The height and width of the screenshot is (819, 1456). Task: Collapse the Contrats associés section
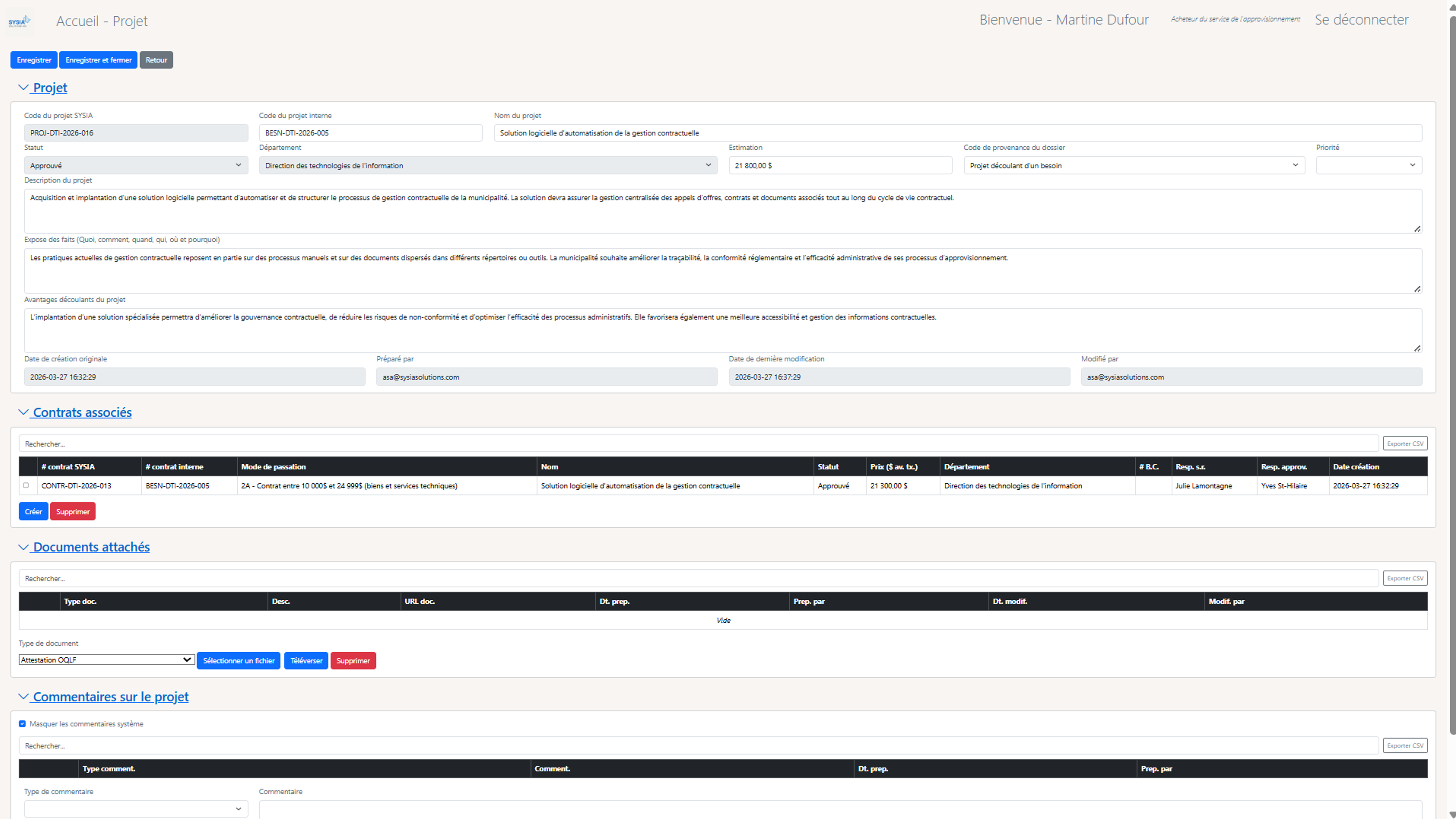click(x=23, y=413)
